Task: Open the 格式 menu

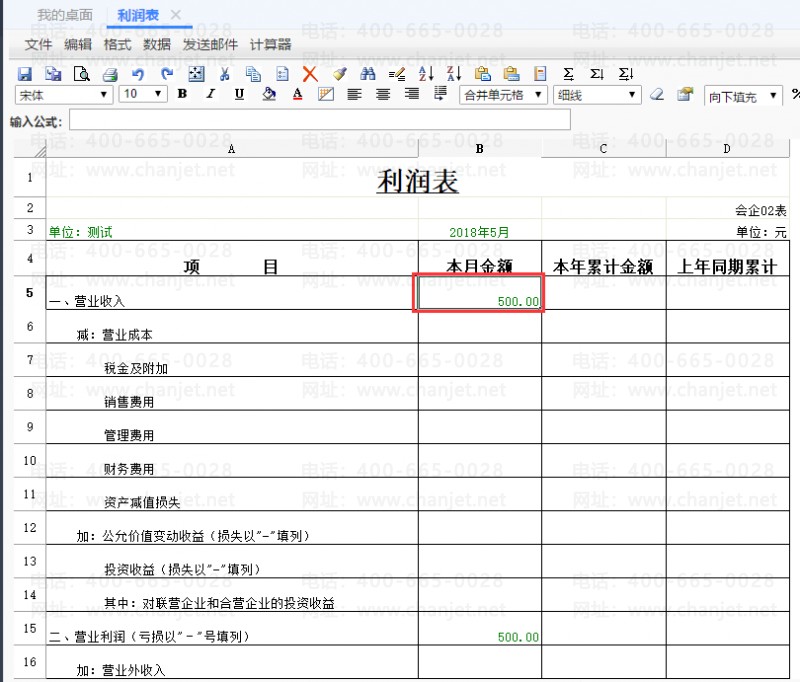Action: [117, 44]
